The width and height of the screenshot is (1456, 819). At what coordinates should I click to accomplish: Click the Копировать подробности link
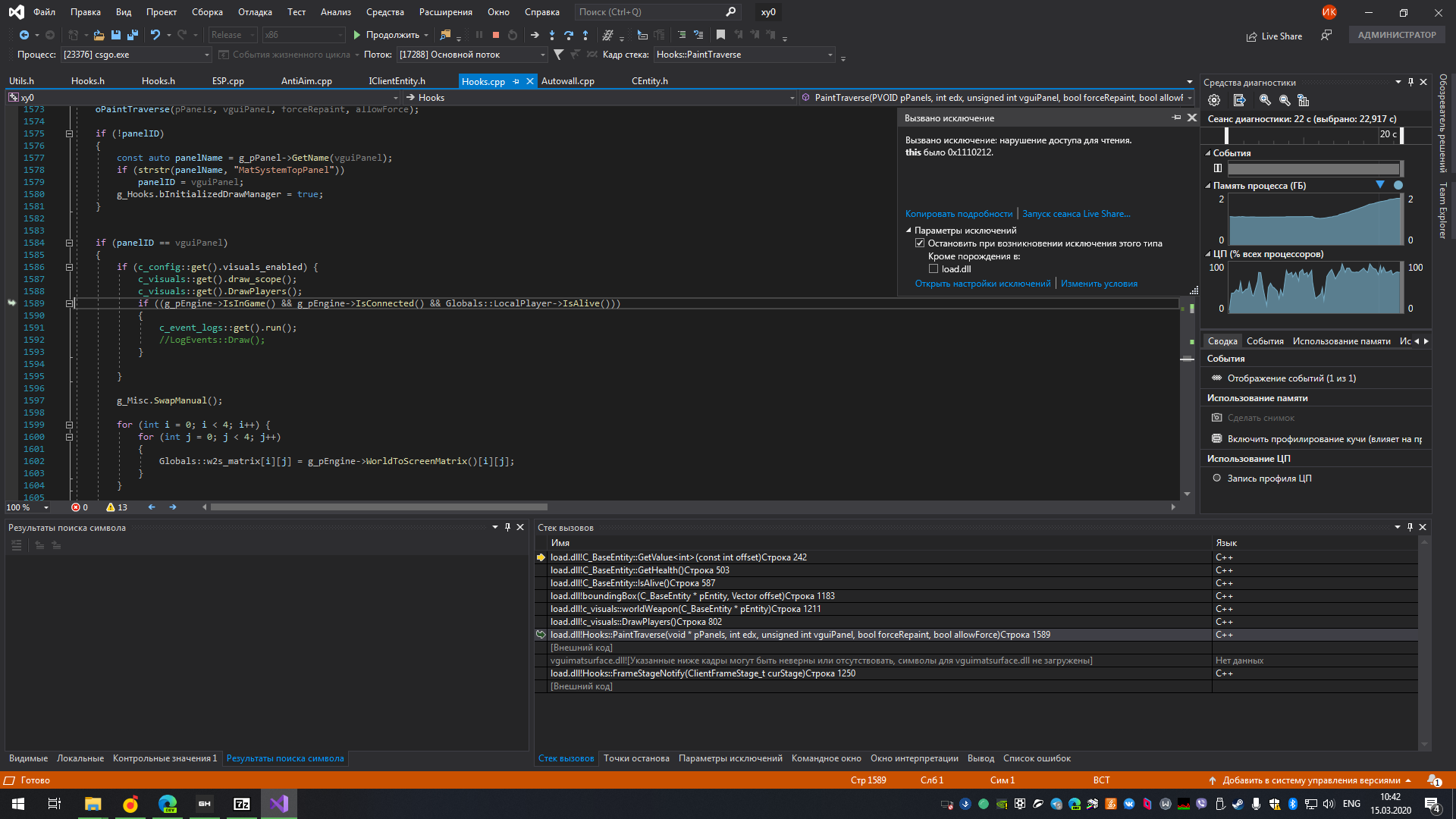[x=959, y=214]
